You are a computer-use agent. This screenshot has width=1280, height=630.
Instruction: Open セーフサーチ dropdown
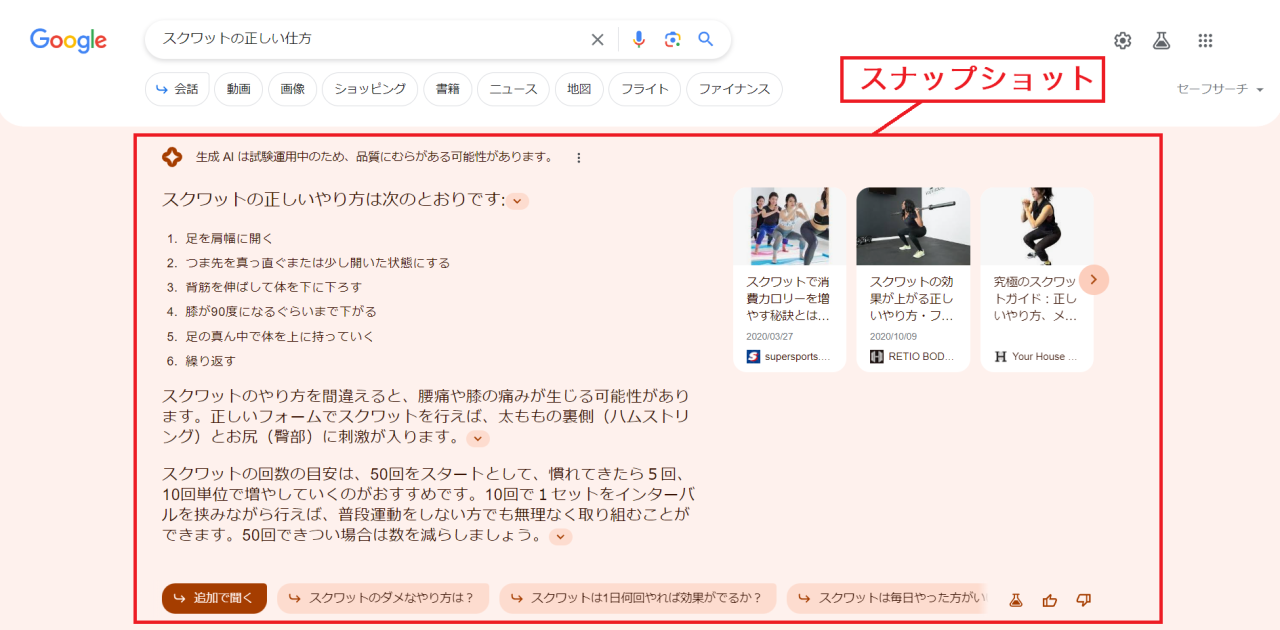(1220, 89)
